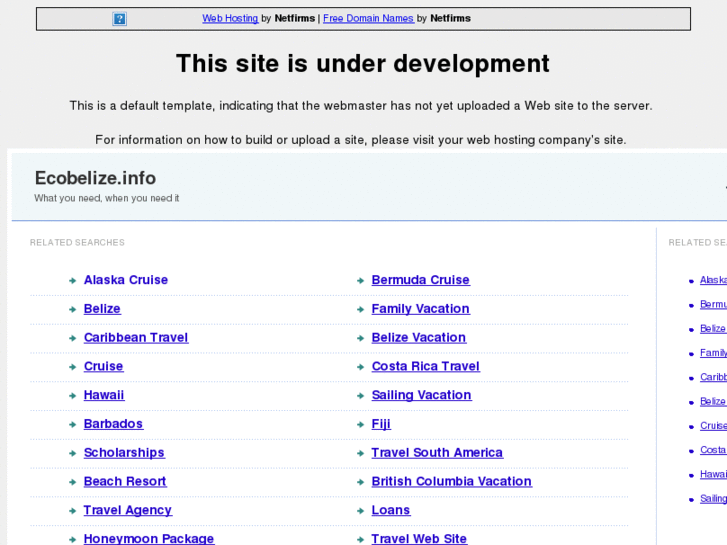Open the Beach Resort link
The image size is (727, 545).
(x=125, y=481)
